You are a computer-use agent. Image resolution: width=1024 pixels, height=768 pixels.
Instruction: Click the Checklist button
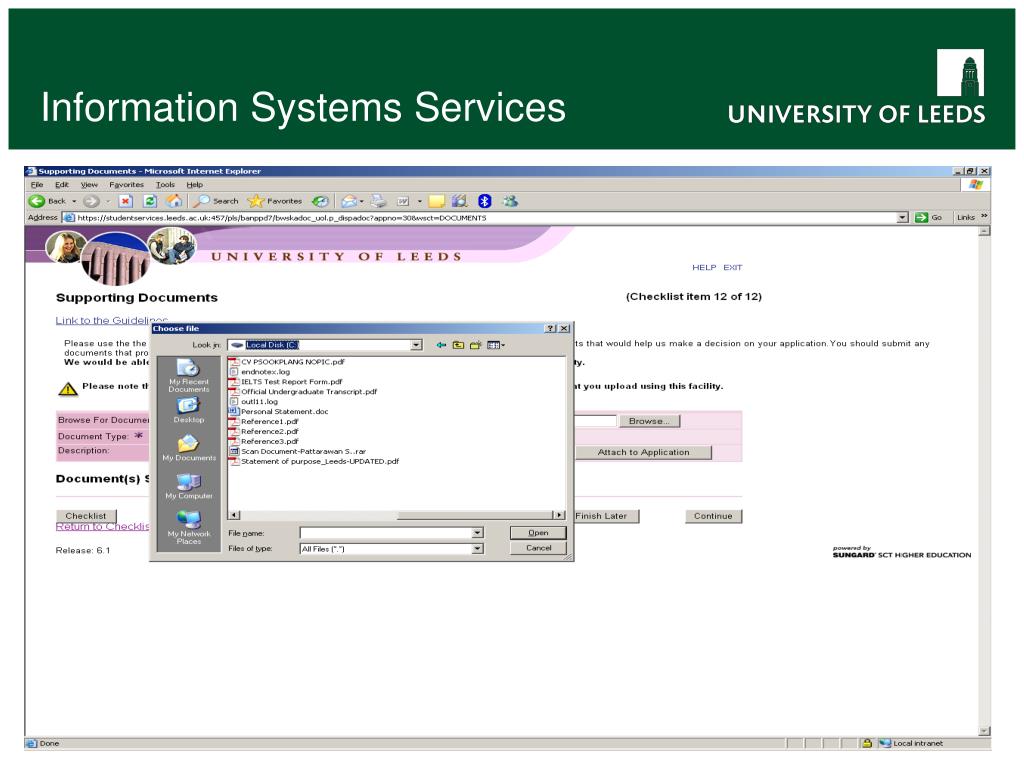click(86, 516)
